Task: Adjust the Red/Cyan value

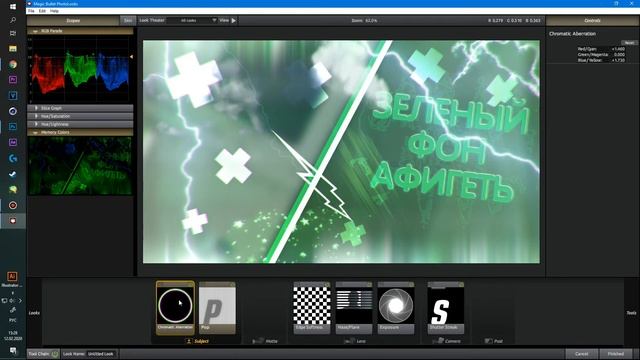Action: (618, 49)
